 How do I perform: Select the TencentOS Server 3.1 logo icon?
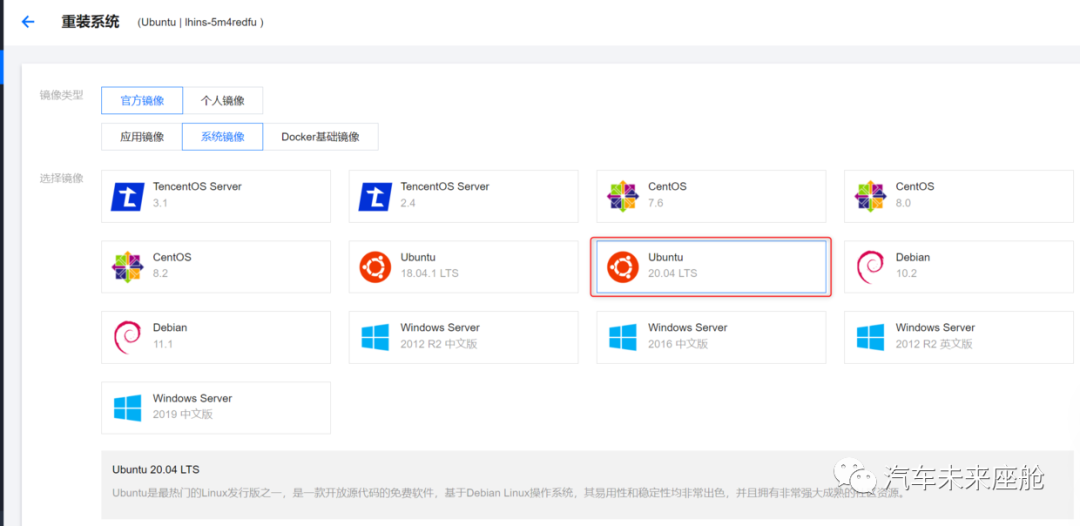coord(127,196)
